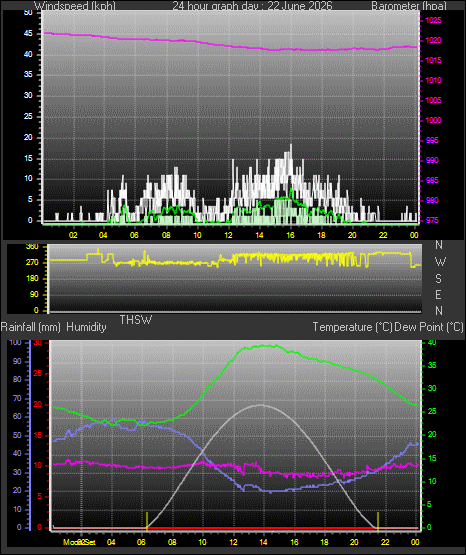The image size is (466, 555).
Task: Click the MoonSet label on time axis
Action: (x=79, y=542)
